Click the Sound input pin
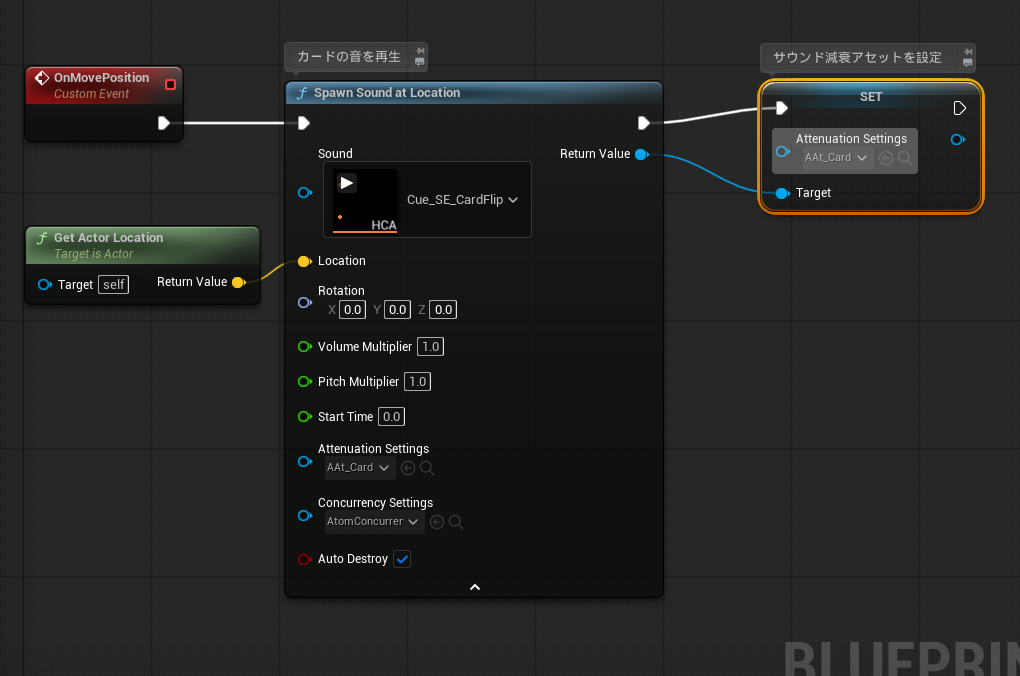This screenshot has height=676, width=1020. click(305, 193)
